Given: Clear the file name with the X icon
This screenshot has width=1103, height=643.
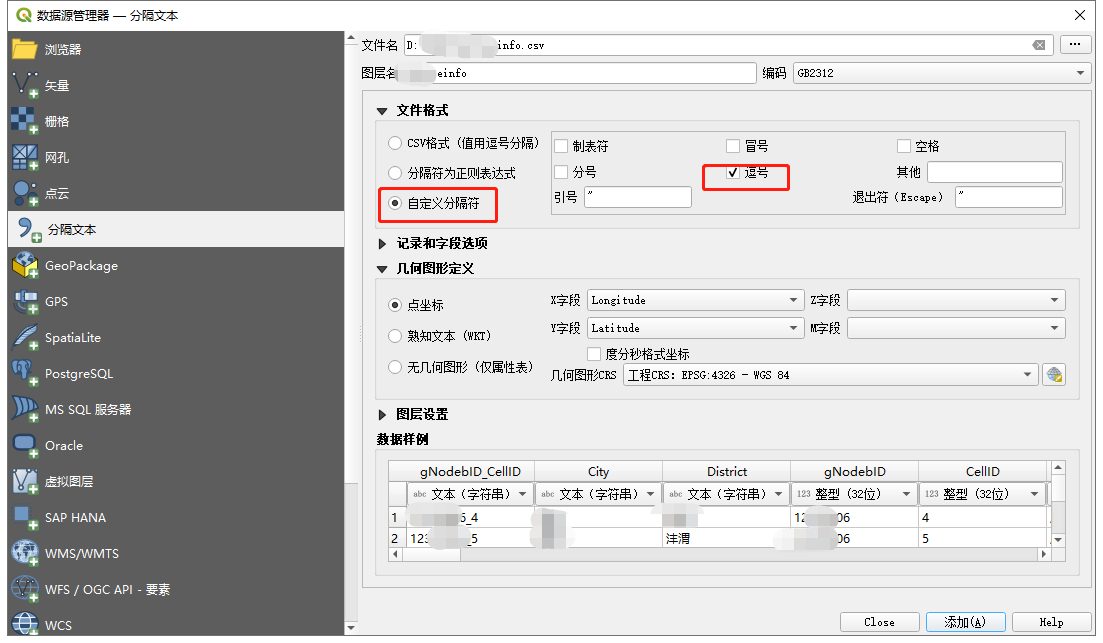Looking at the screenshot, I should pyautogui.click(x=1039, y=45).
